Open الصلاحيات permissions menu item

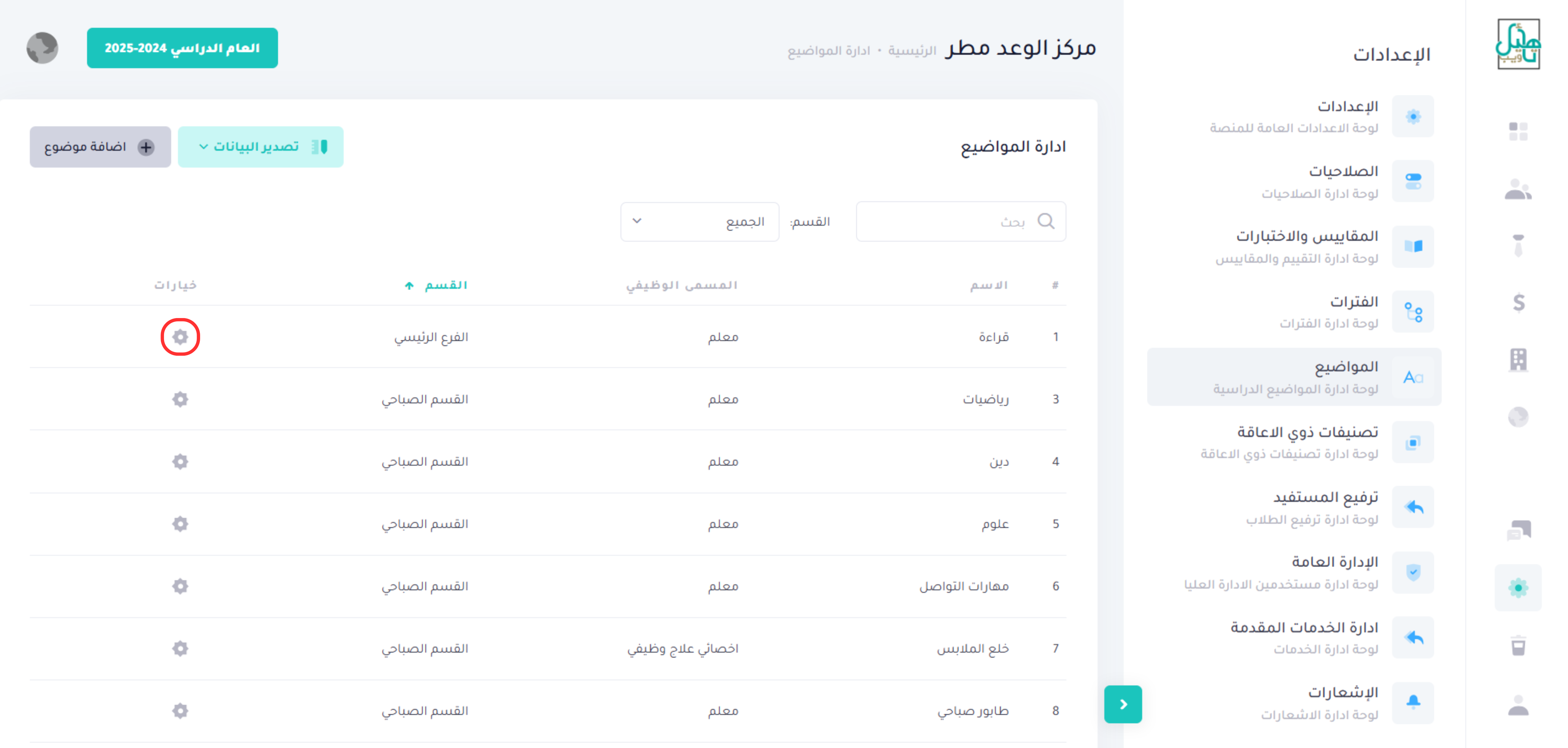(1294, 181)
